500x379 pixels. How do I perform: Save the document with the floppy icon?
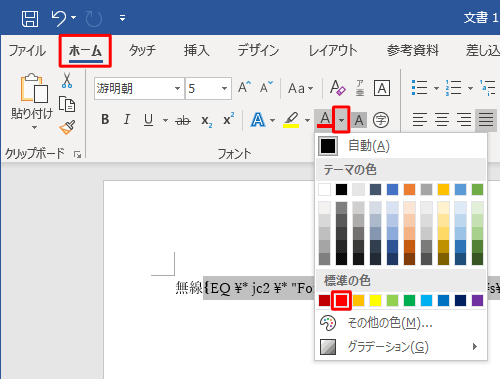click(x=30, y=18)
